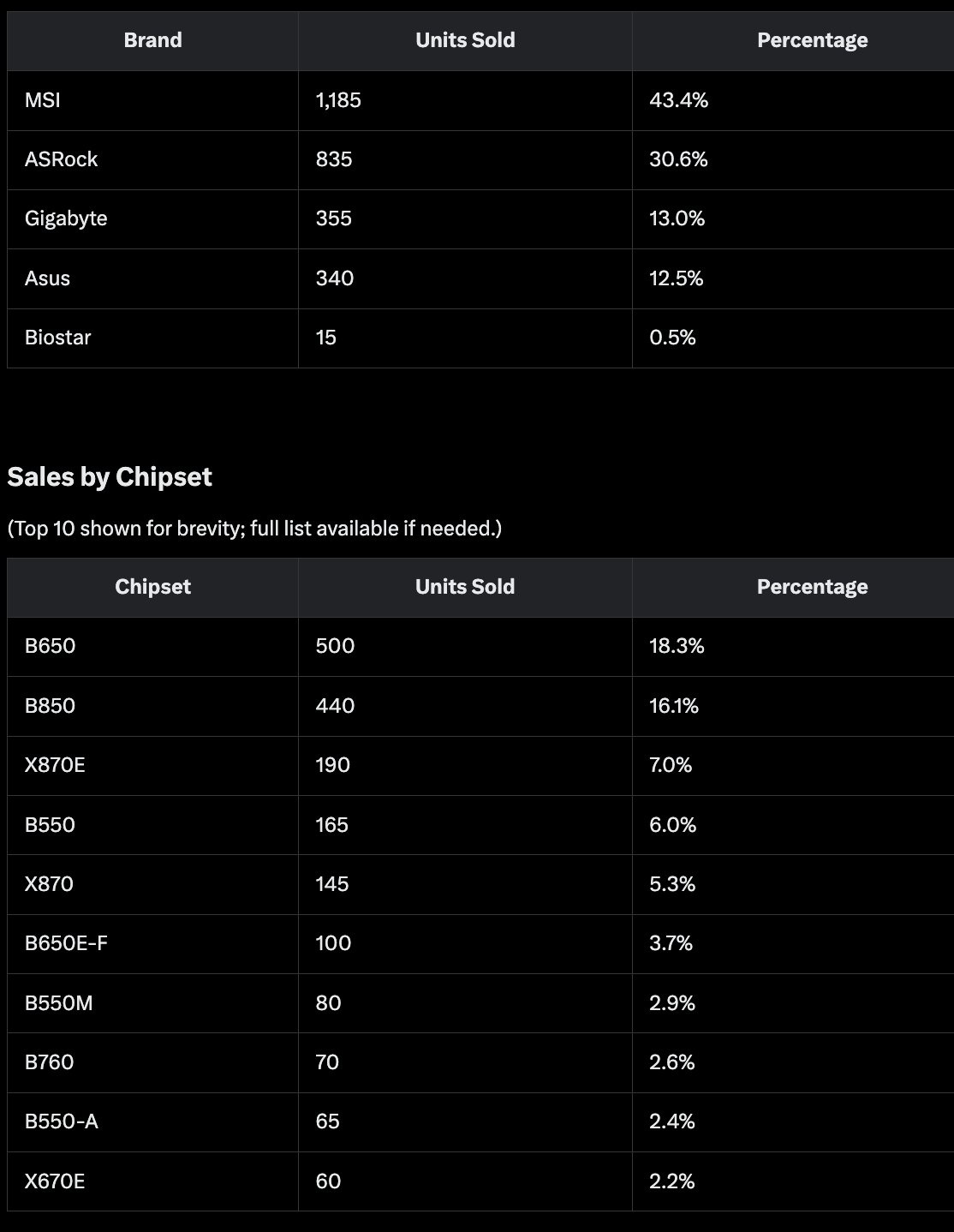Screen dimensions: 954x1232
Task: Click the B650E-F chipset cell
Action: pyautogui.click(x=67, y=943)
